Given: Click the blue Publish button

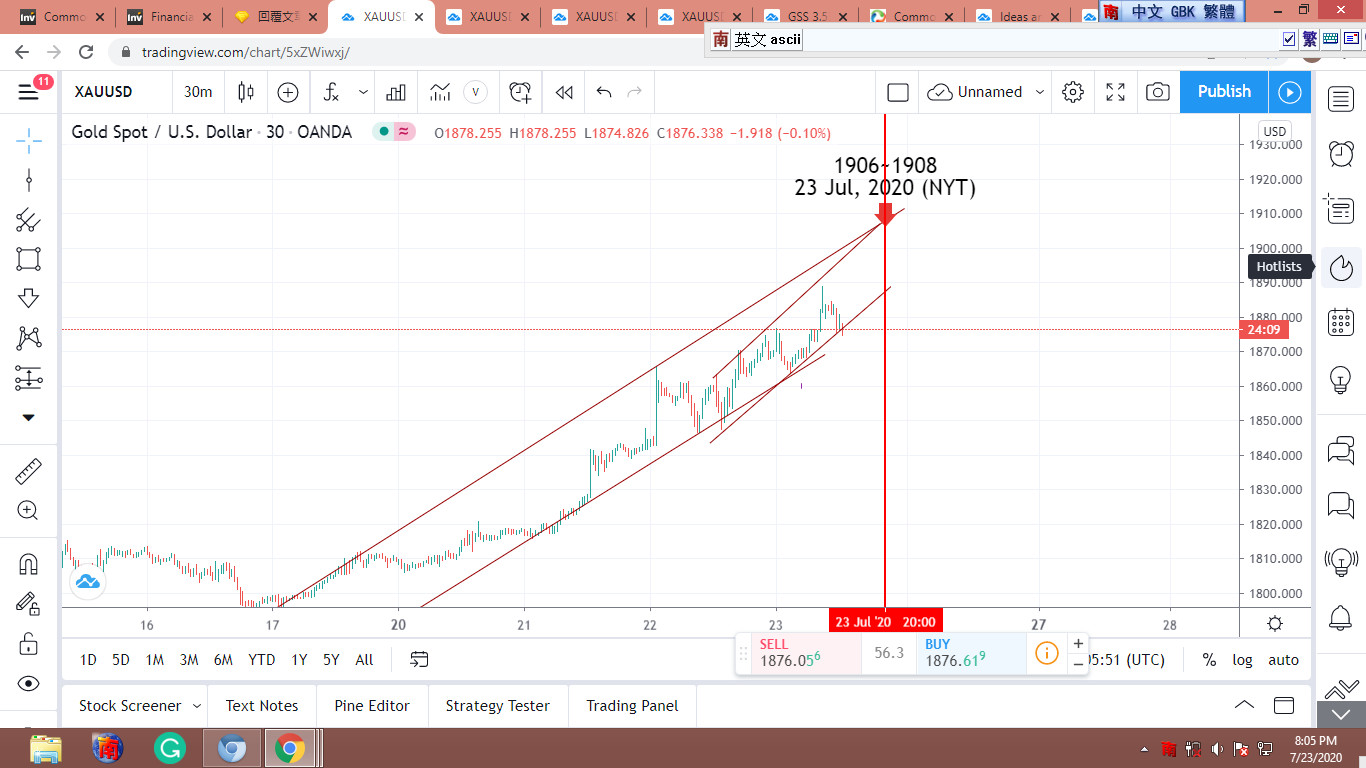Looking at the screenshot, I should point(1224,92).
